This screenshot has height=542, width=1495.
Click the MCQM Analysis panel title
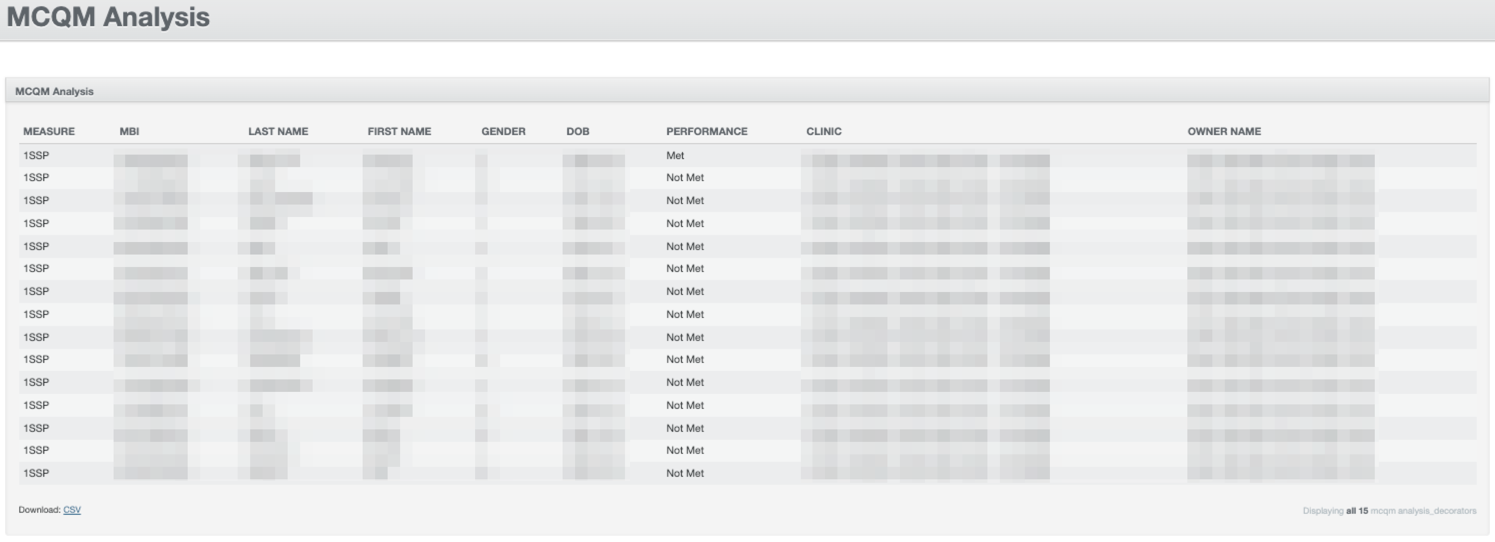[x=54, y=91]
